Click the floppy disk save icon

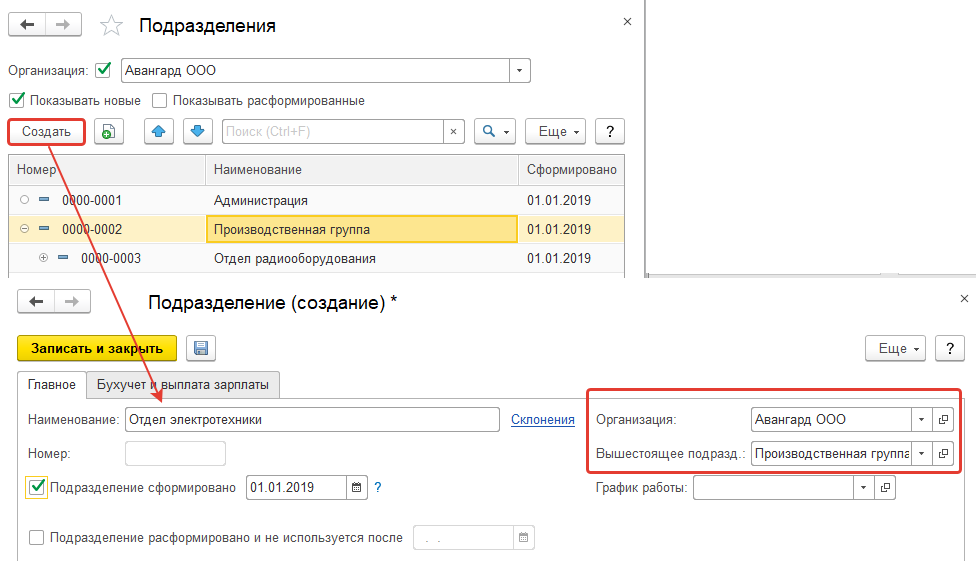(200, 348)
